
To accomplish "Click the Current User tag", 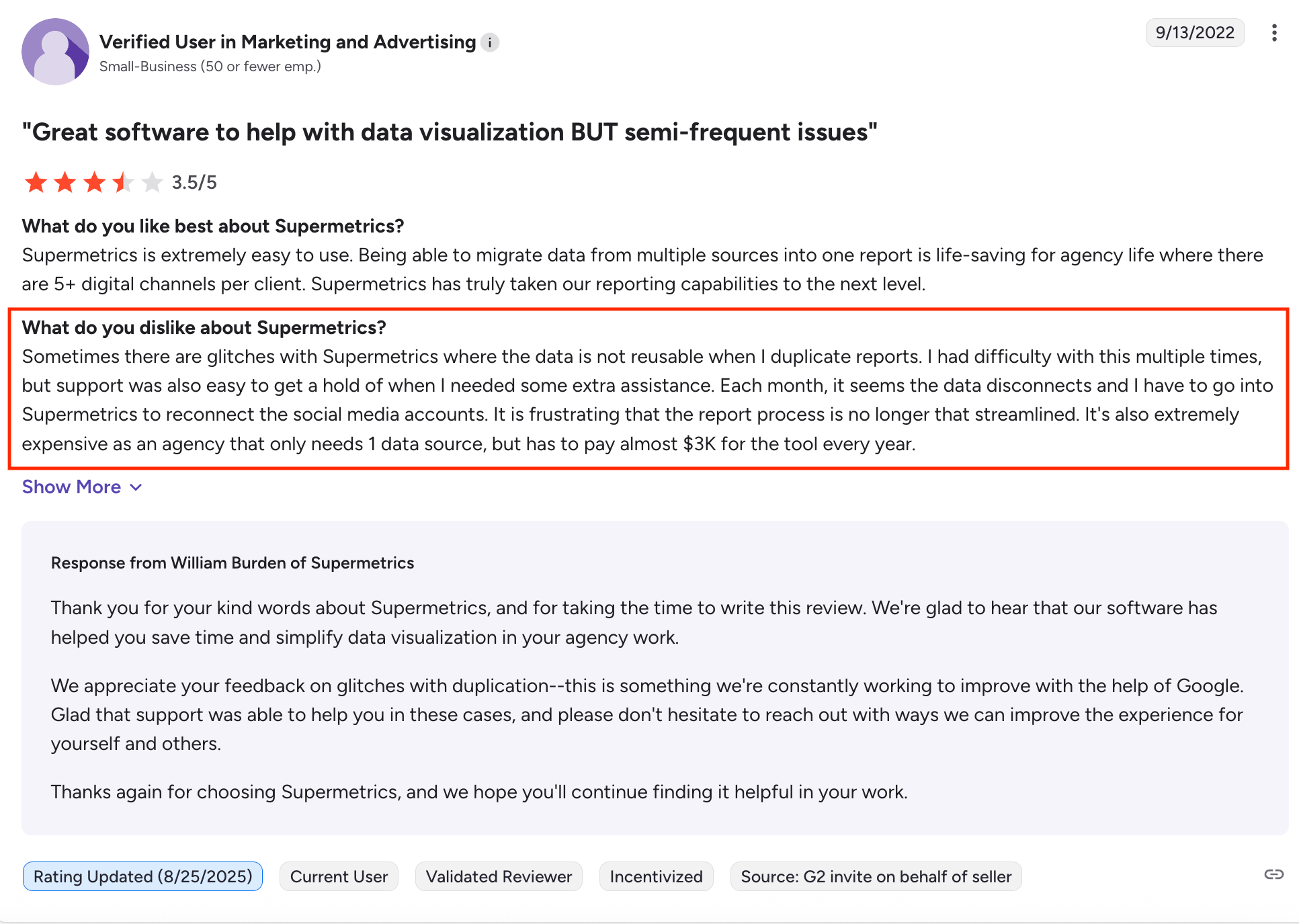I will [339, 876].
